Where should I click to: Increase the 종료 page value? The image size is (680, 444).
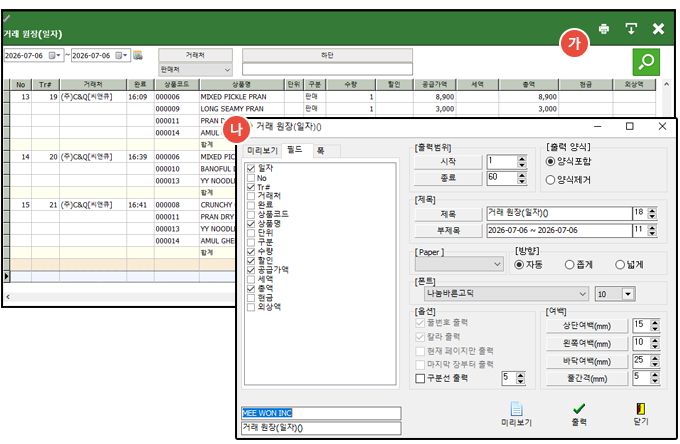point(522,175)
